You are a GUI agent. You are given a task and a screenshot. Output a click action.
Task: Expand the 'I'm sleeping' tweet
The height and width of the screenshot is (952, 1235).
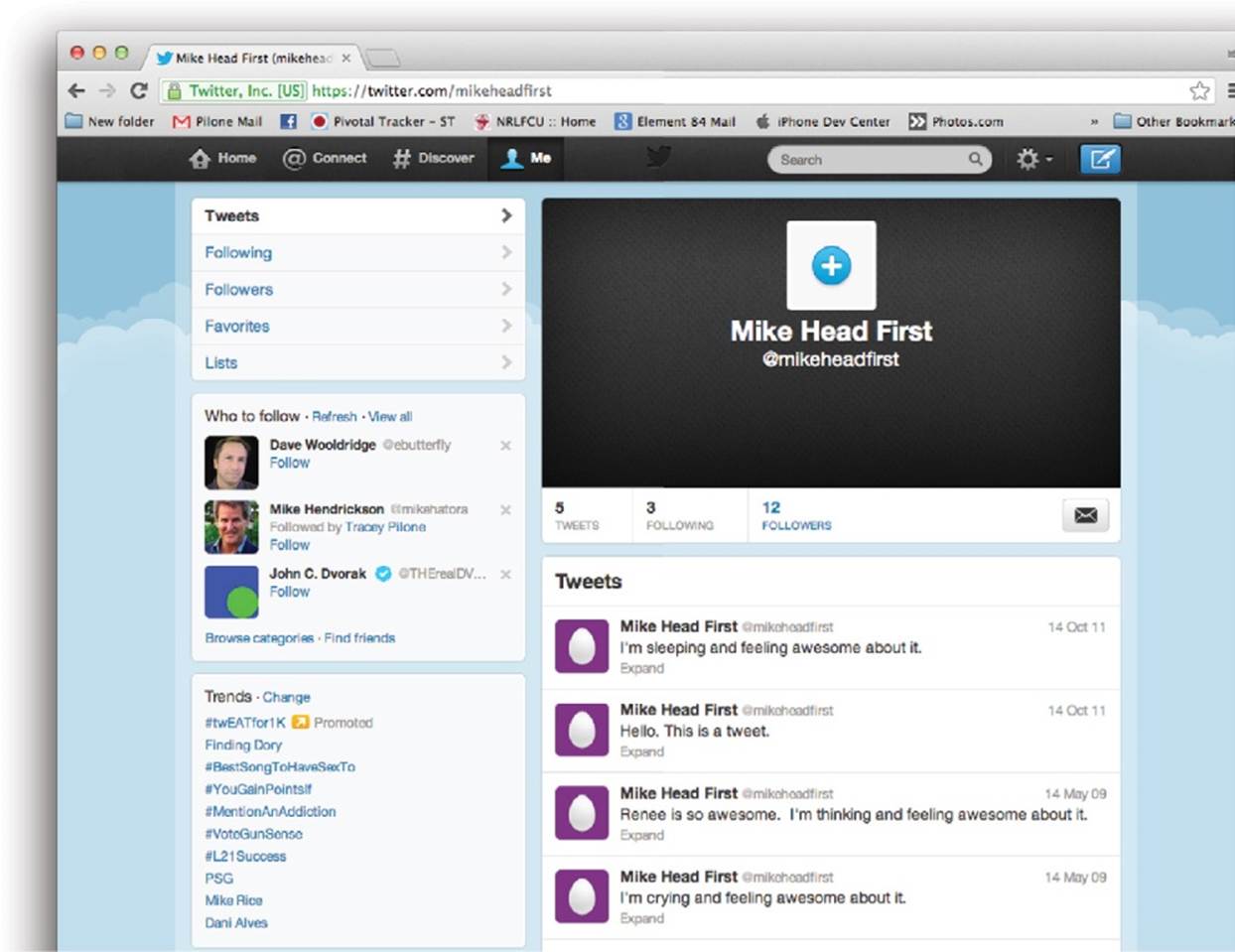click(x=642, y=669)
